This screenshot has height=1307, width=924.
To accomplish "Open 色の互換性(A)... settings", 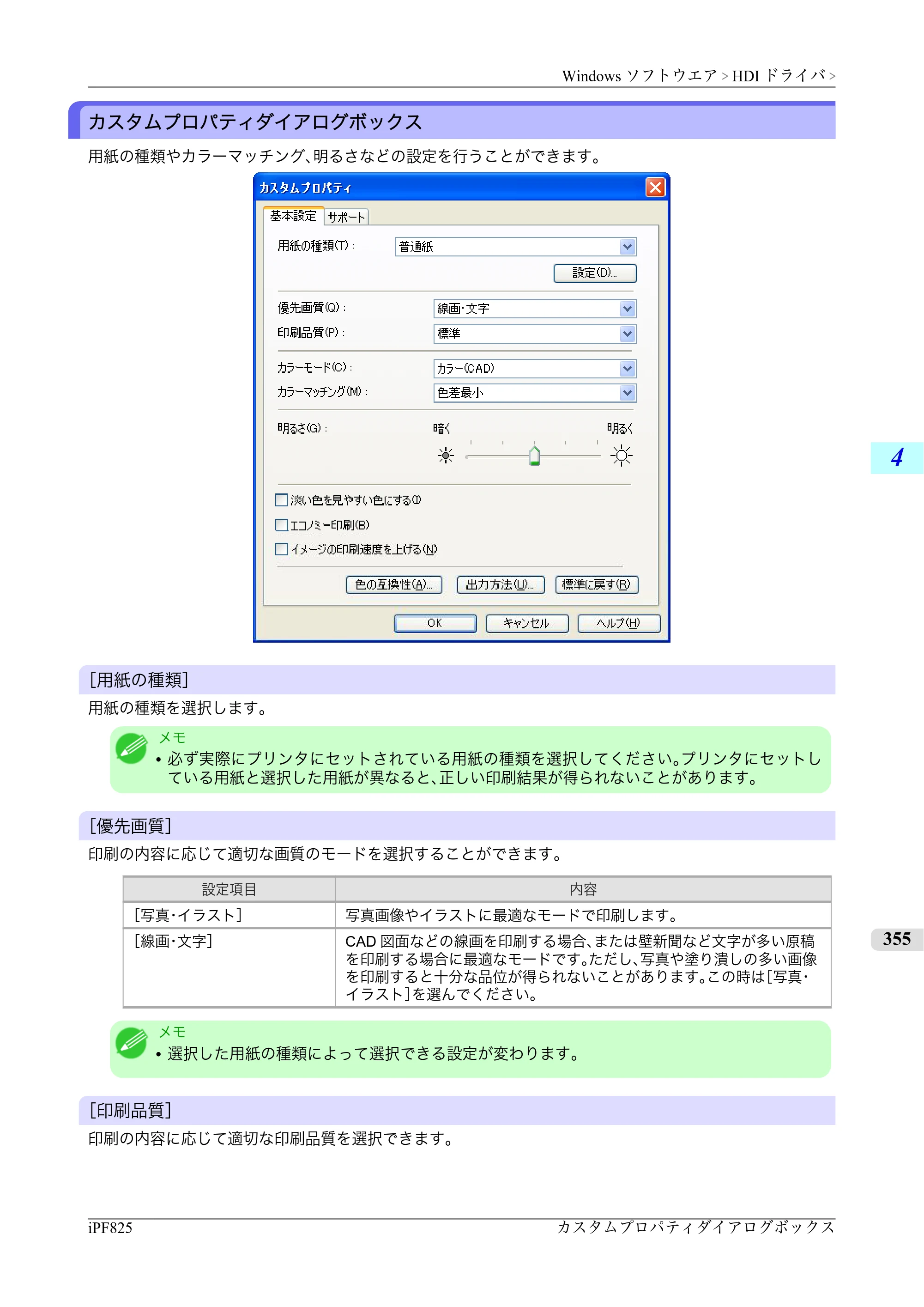I will (394, 584).
